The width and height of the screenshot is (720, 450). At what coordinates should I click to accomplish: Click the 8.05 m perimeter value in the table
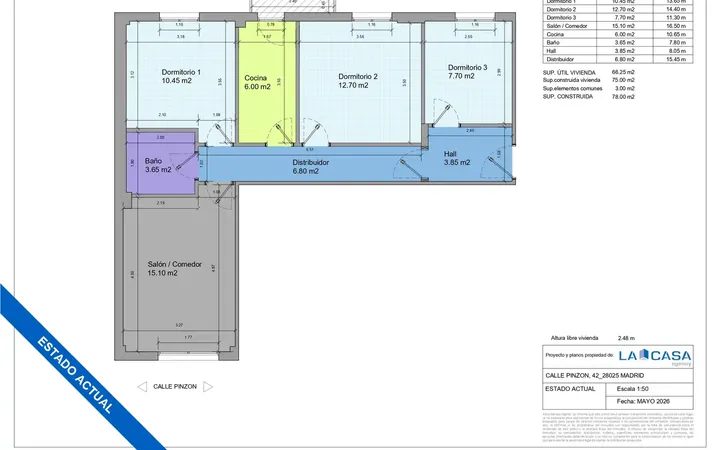[x=676, y=51]
